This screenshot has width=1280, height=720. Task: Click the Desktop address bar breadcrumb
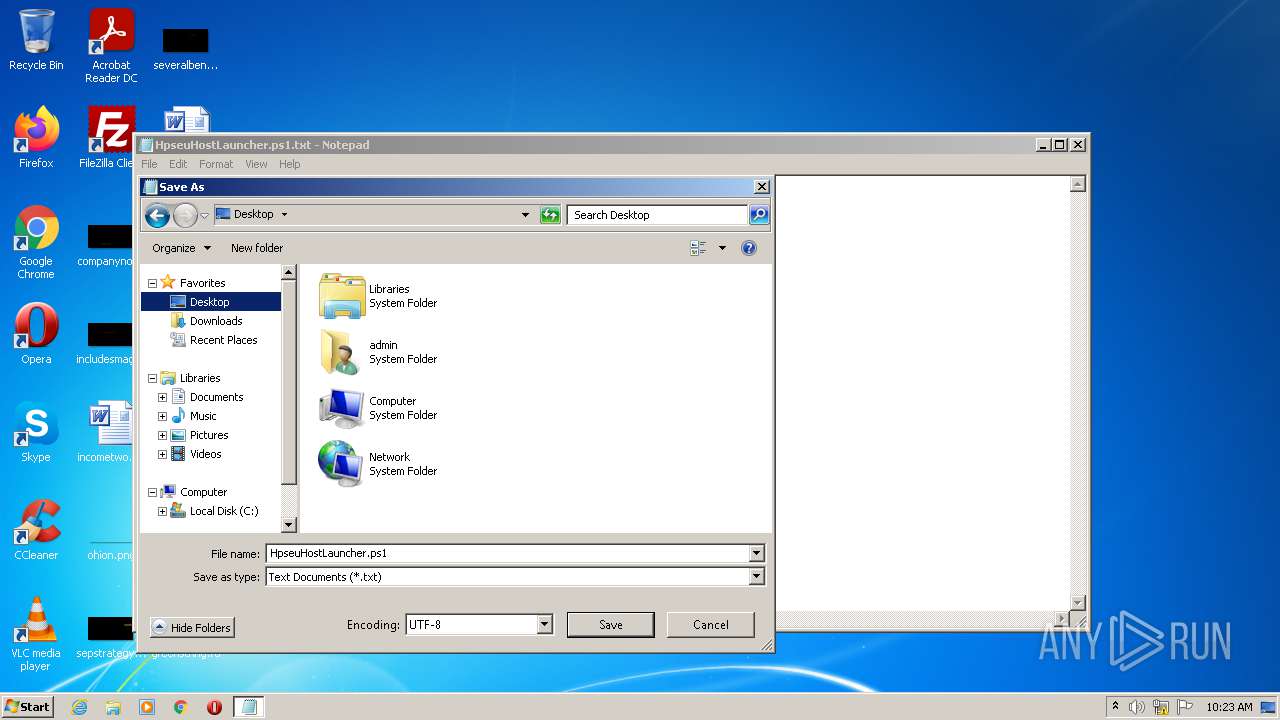[x=253, y=214]
